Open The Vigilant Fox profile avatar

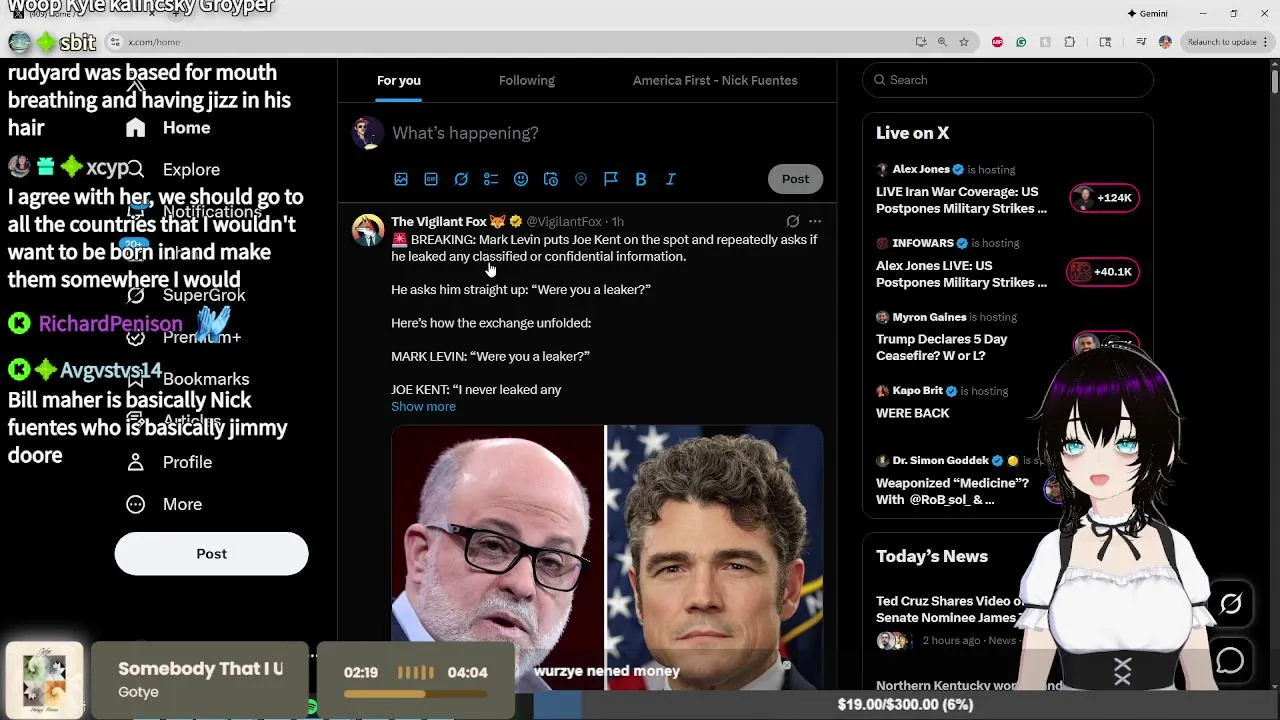[368, 230]
